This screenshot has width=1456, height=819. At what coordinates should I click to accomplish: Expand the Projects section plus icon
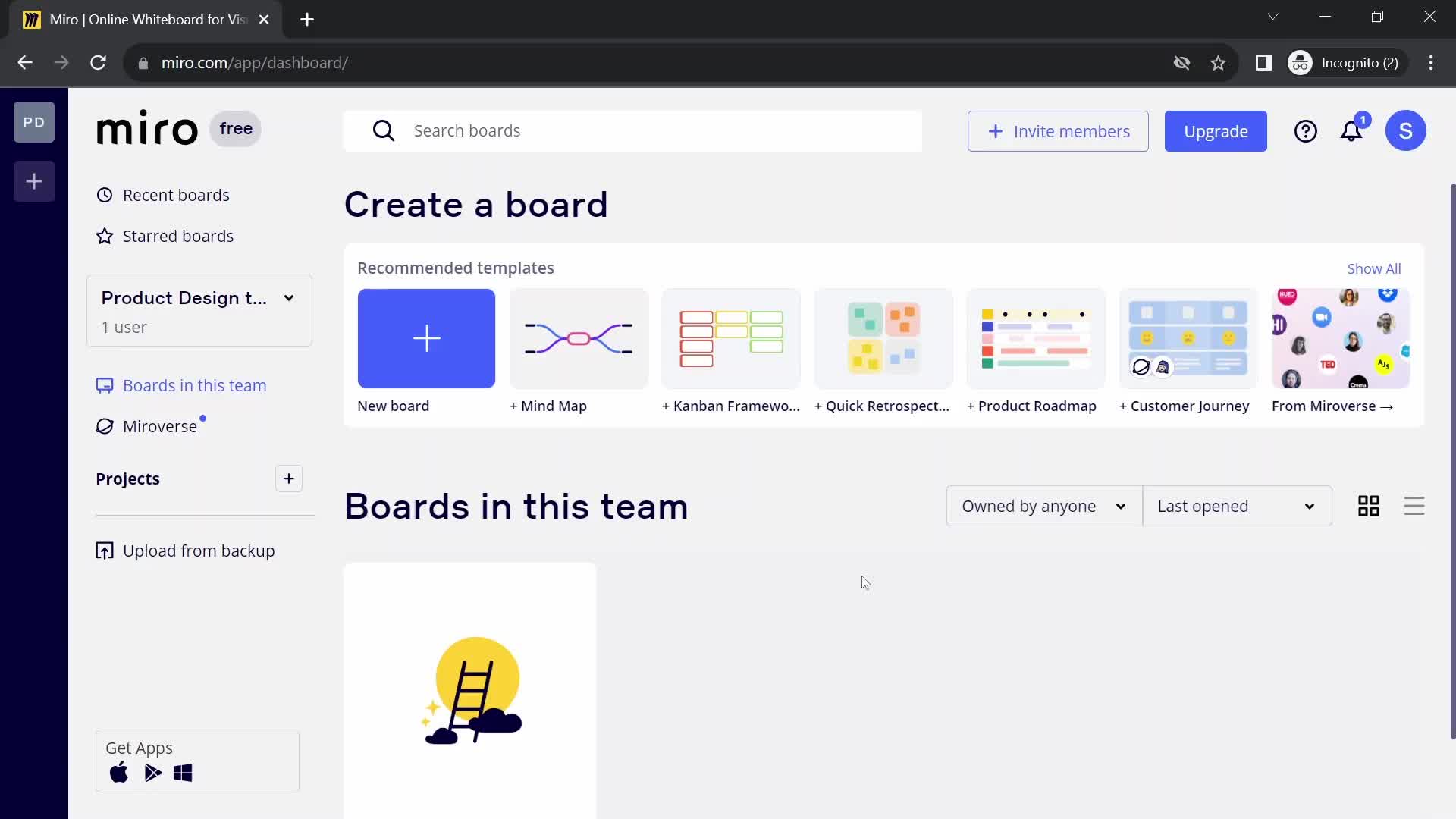(289, 478)
